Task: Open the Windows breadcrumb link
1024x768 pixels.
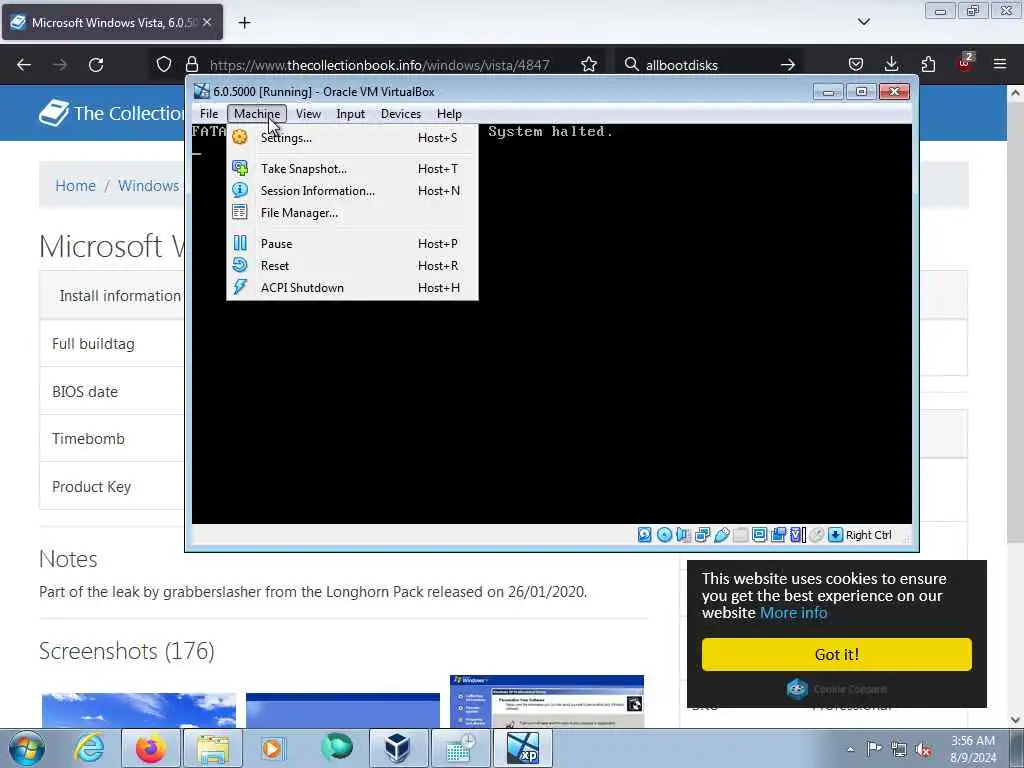Action: click(148, 185)
